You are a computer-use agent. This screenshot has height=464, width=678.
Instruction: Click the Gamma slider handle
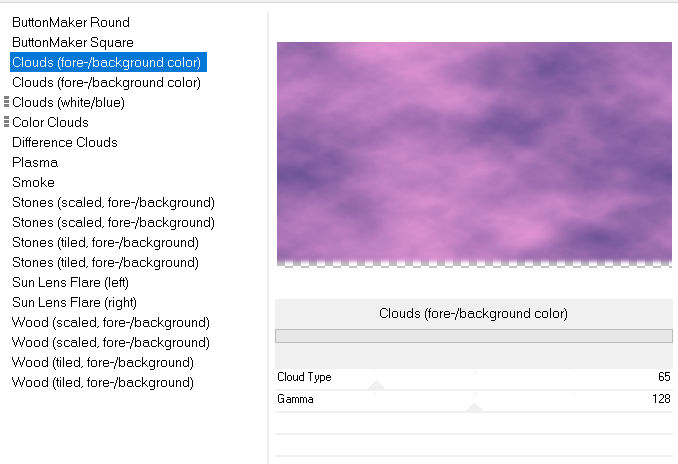[474, 407]
